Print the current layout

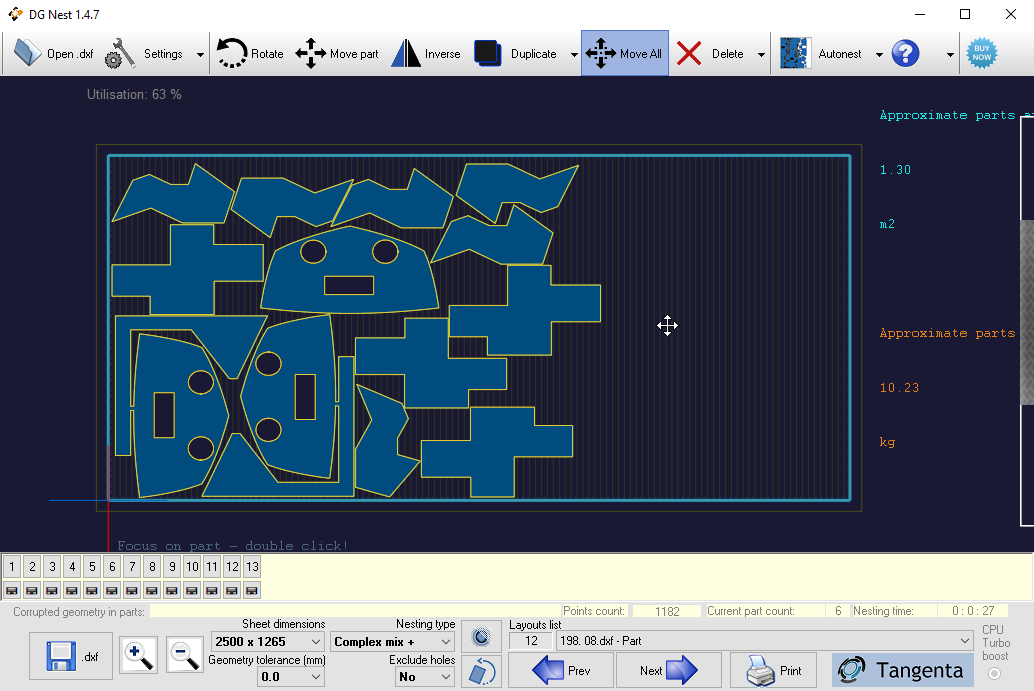click(773, 669)
